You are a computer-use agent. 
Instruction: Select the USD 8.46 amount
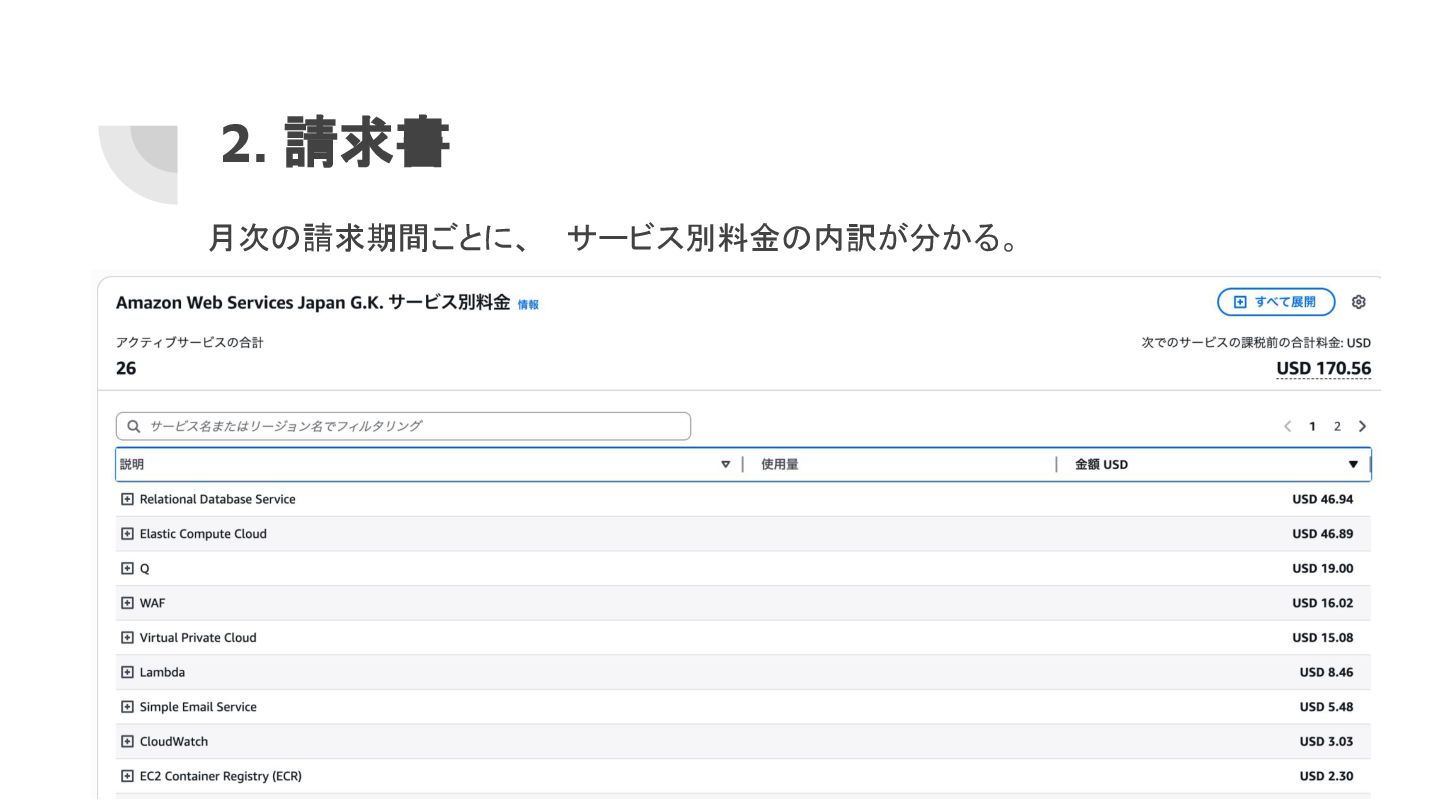point(1326,672)
